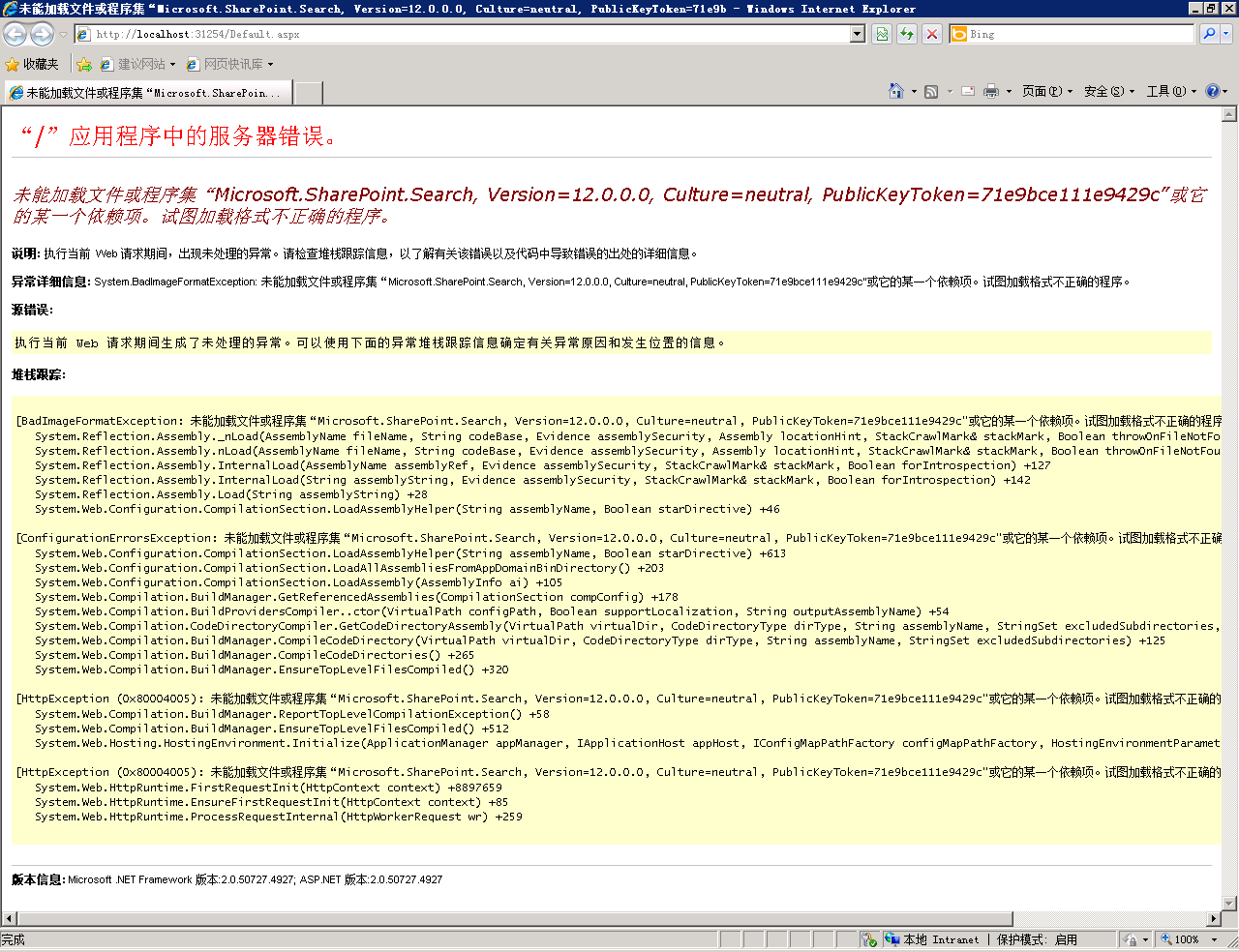Click the System.Reflection.Assembly.Load(String assemblyString) +28 line

point(231,494)
